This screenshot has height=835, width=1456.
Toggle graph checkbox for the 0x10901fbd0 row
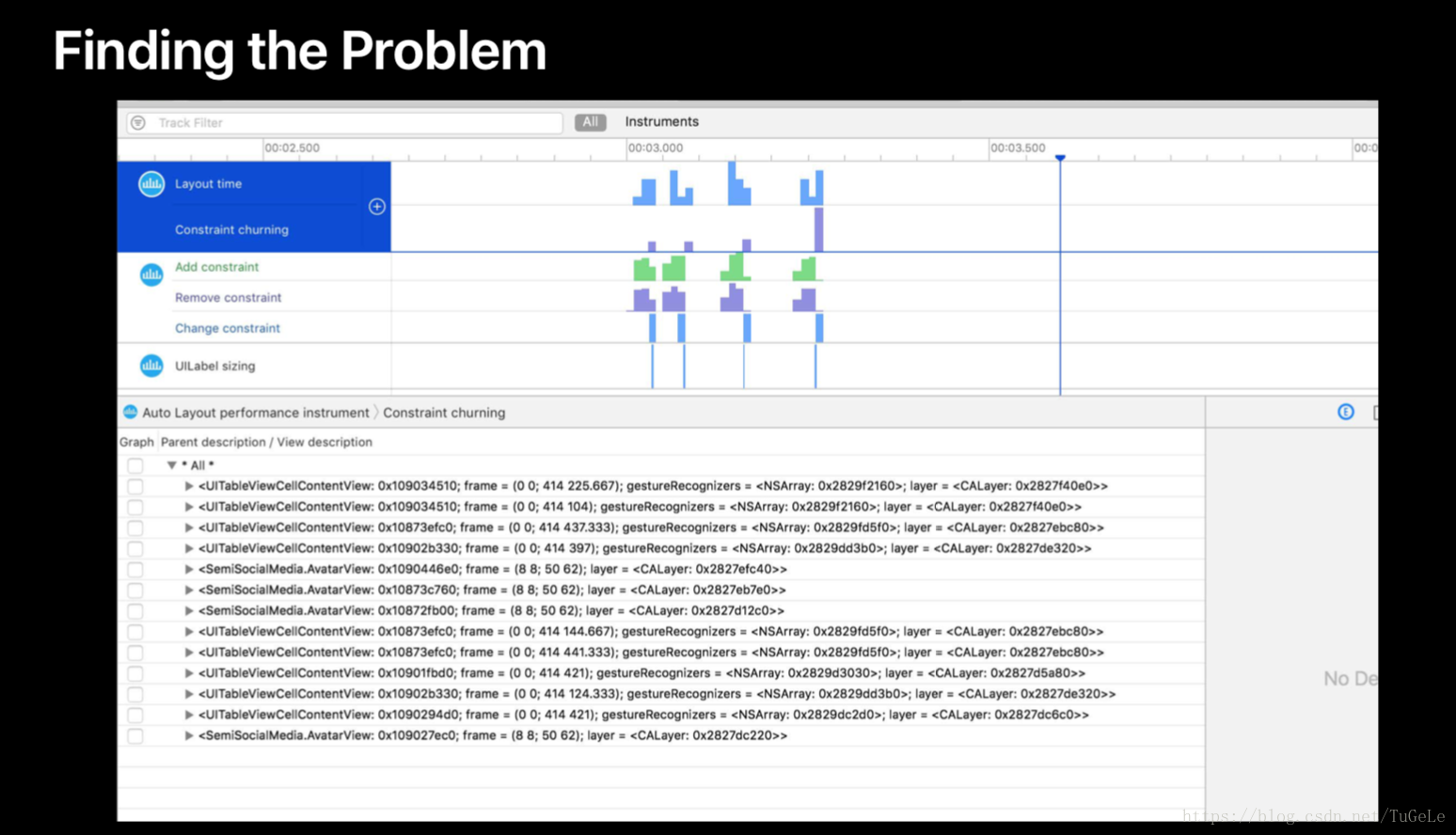point(135,674)
